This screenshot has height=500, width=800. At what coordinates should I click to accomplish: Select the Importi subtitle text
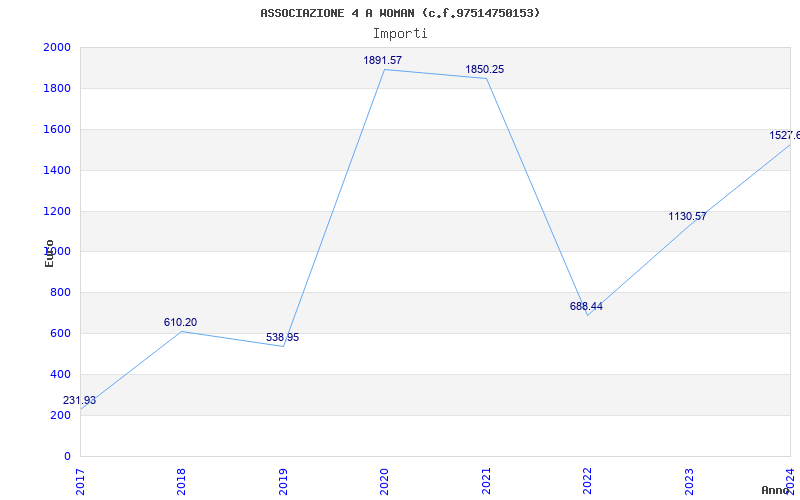[400, 34]
